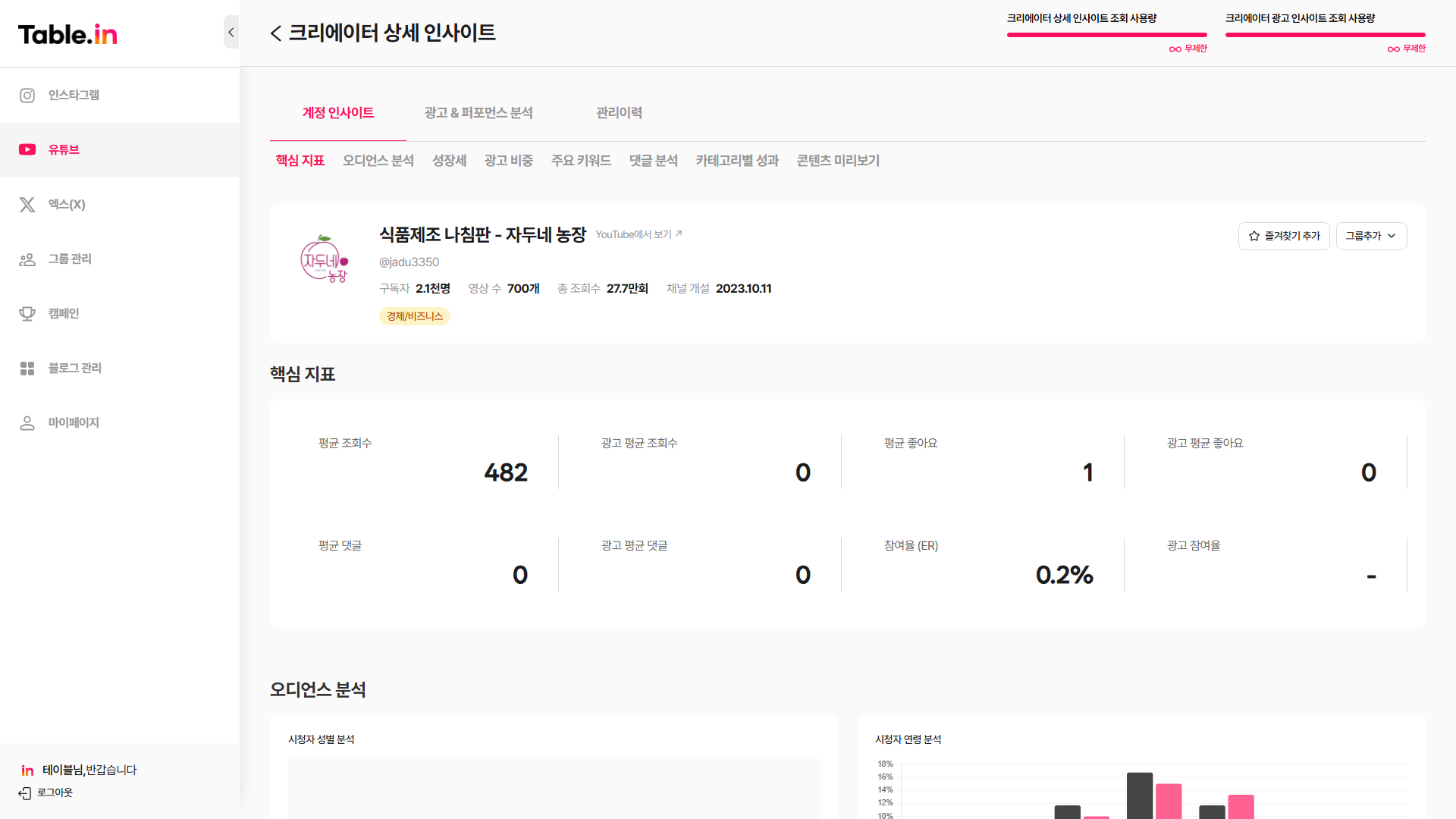Click the 시청자 성별 분석 chart area
Image resolution: width=1456 pixels, height=819 pixels.
coord(554,788)
